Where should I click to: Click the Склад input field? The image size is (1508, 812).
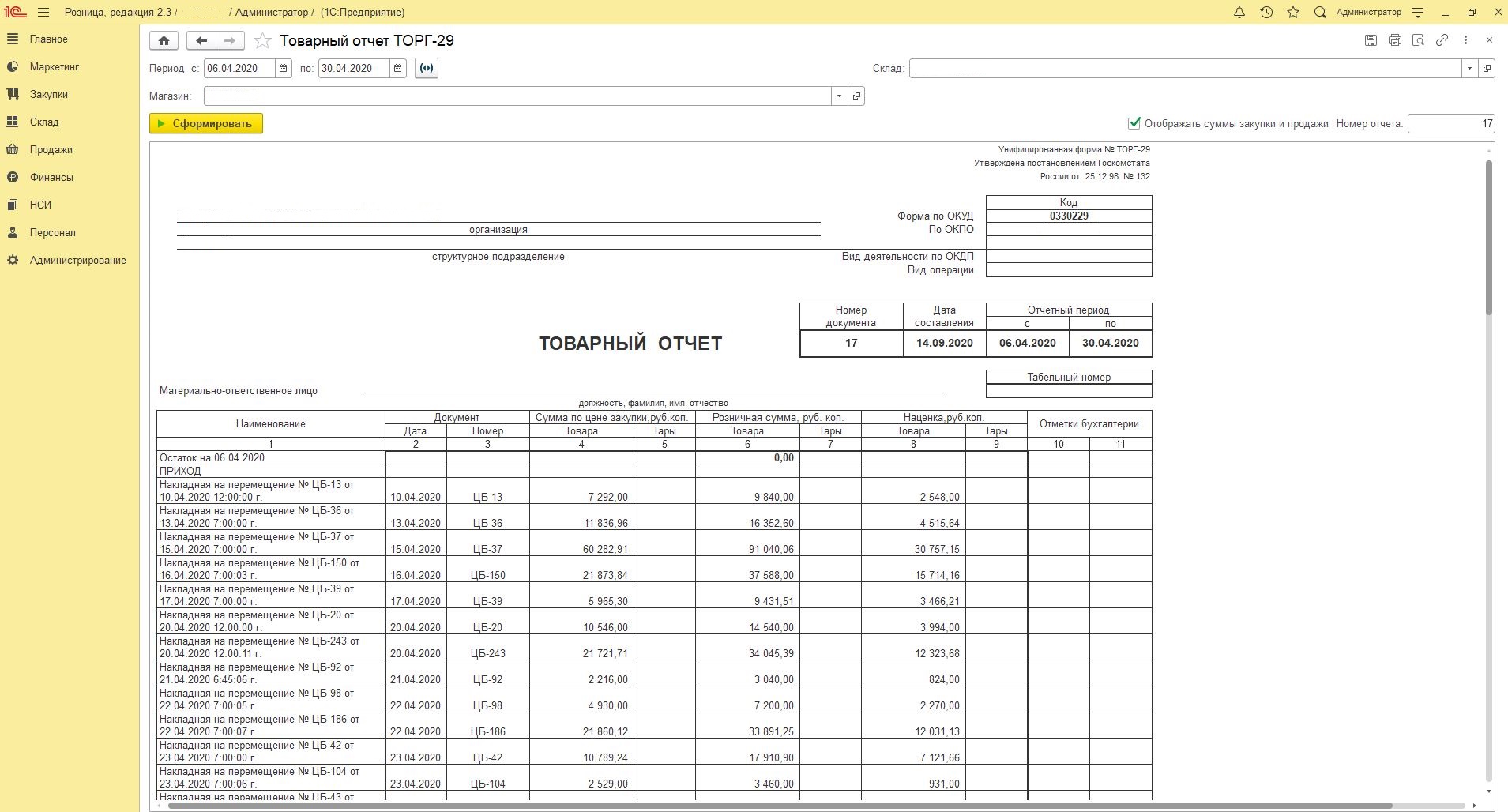[1186, 69]
